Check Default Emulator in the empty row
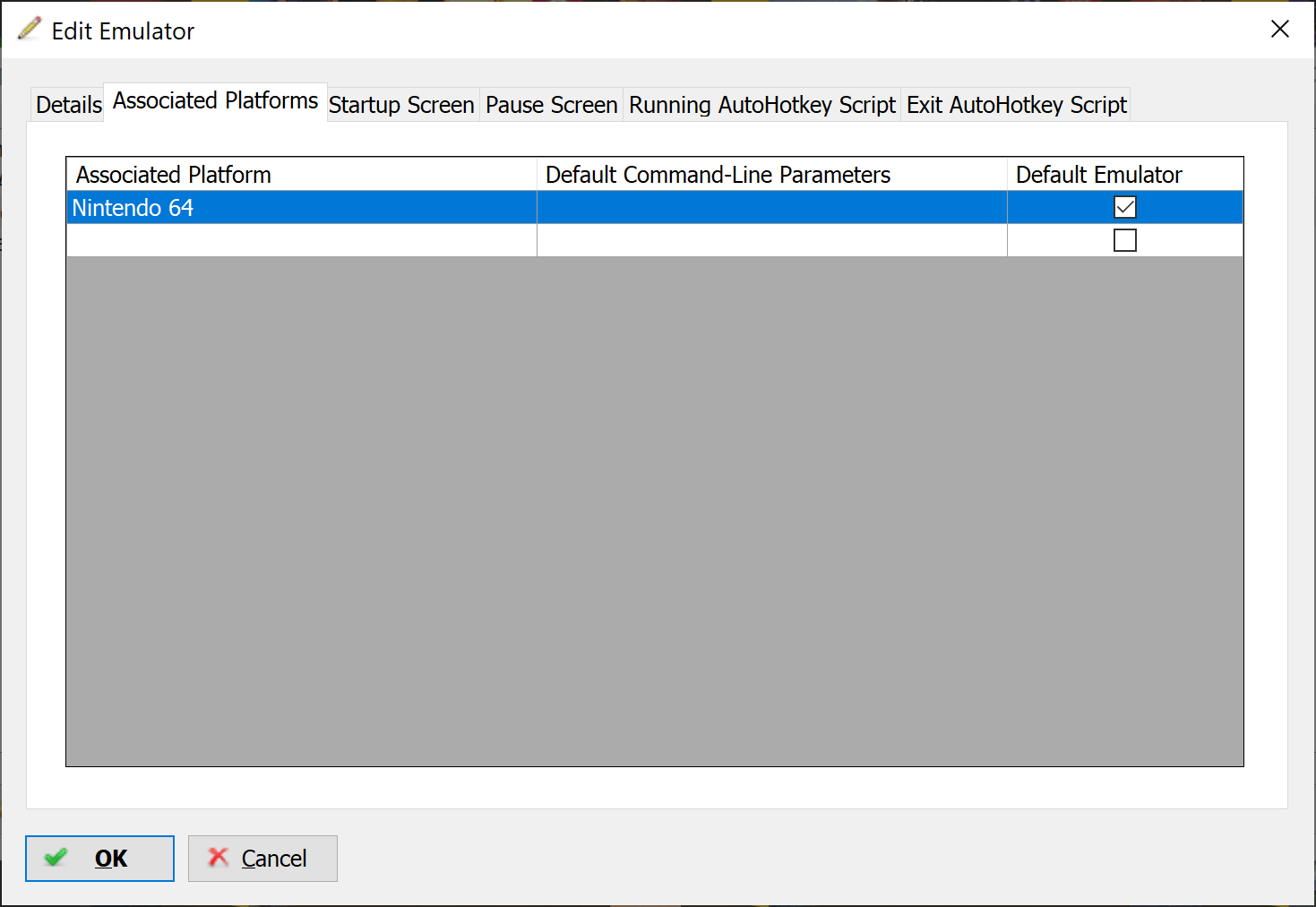Image resolution: width=1316 pixels, height=907 pixels. coord(1125,240)
